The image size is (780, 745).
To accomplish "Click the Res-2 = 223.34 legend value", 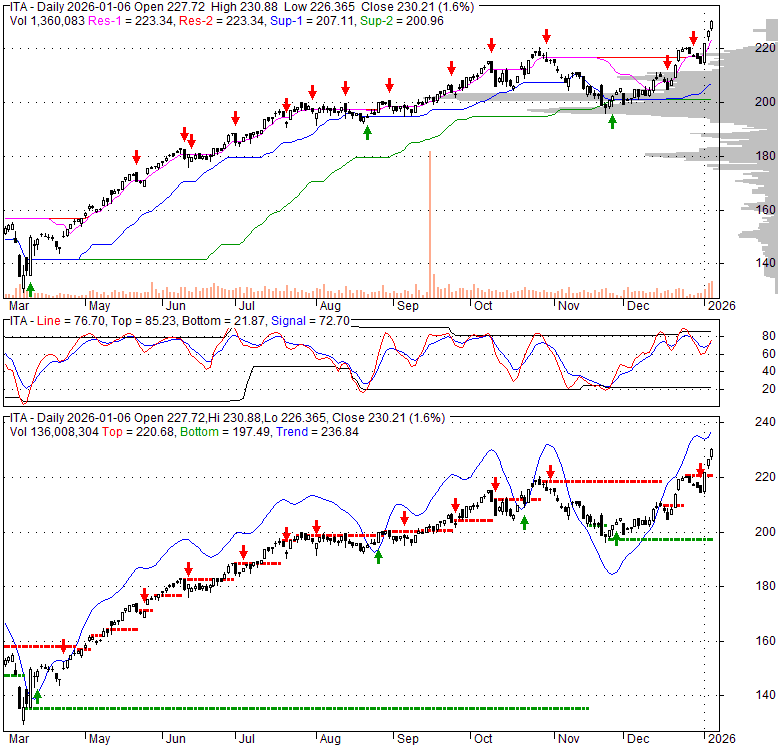I will tap(222, 21).
